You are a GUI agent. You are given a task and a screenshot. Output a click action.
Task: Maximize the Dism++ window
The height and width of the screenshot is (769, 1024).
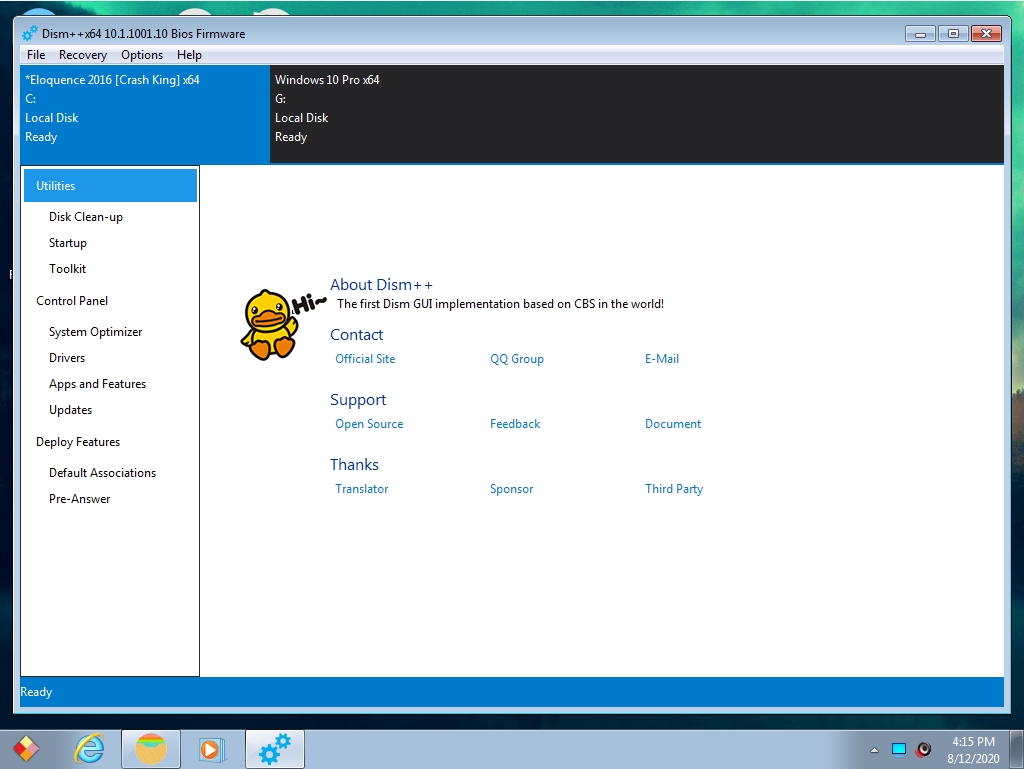point(953,33)
